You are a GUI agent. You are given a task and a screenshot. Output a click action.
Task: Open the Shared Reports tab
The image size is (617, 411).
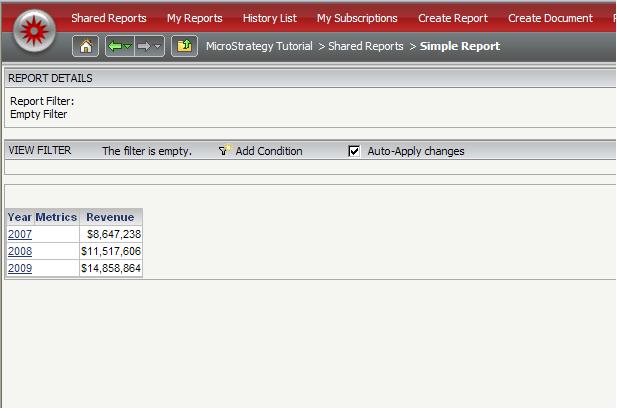point(108,18)
